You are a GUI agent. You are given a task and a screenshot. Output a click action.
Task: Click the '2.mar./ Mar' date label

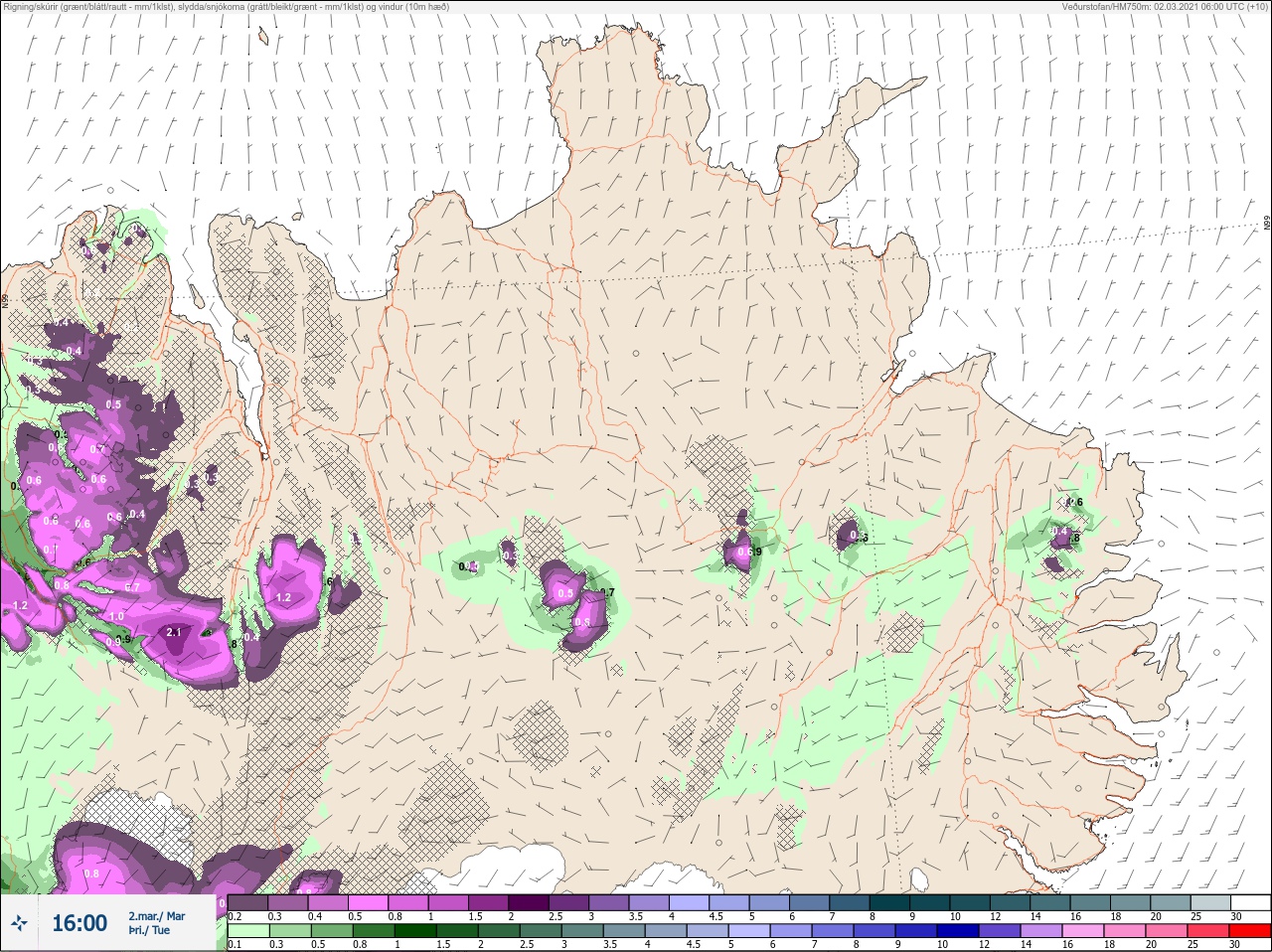[156, 915]
